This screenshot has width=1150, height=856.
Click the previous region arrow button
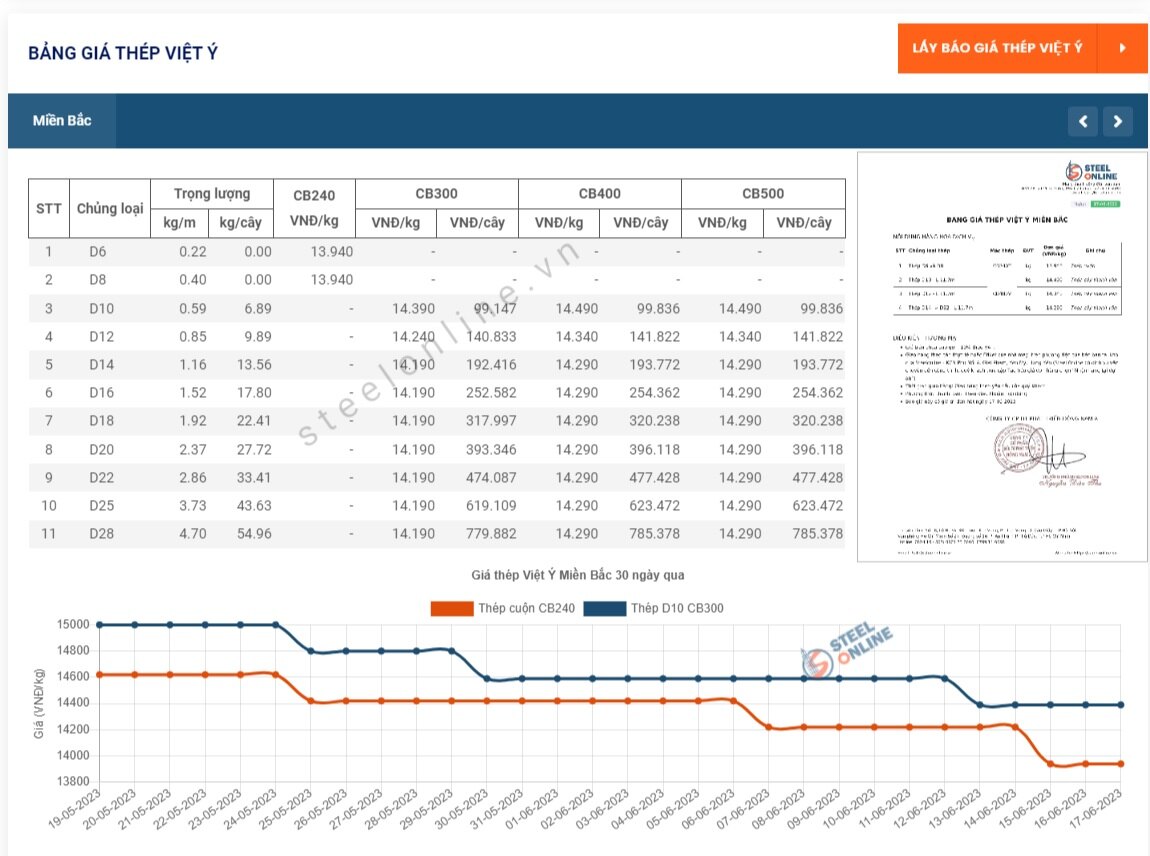click(x=1083, y=121)
